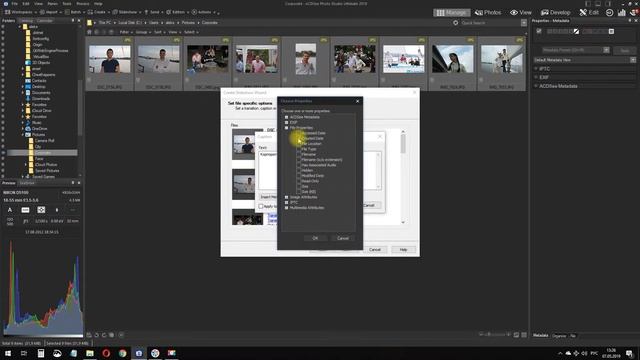Click the rotate right icon in bottom toolbar
The height and width of the screenshot is (360, 640).
104,335
